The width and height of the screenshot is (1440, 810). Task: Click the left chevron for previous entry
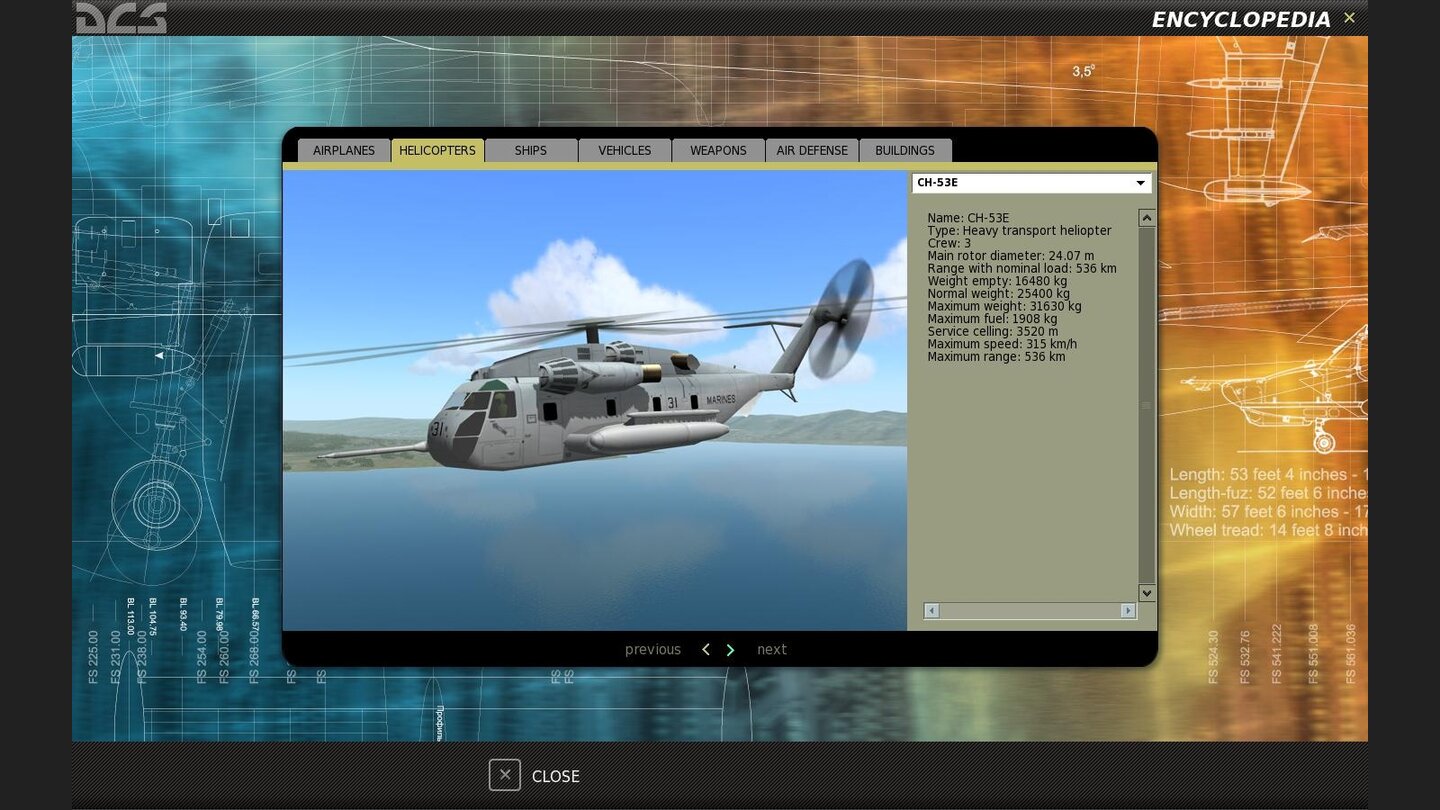click(706, 650)
